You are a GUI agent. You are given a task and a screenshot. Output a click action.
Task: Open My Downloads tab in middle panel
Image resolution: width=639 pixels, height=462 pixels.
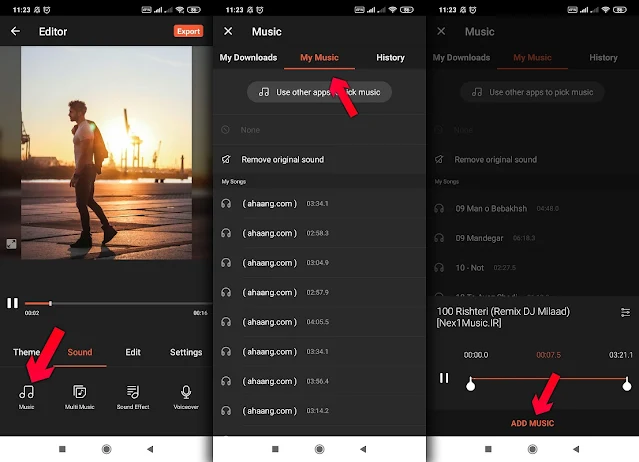coord(248,57)
